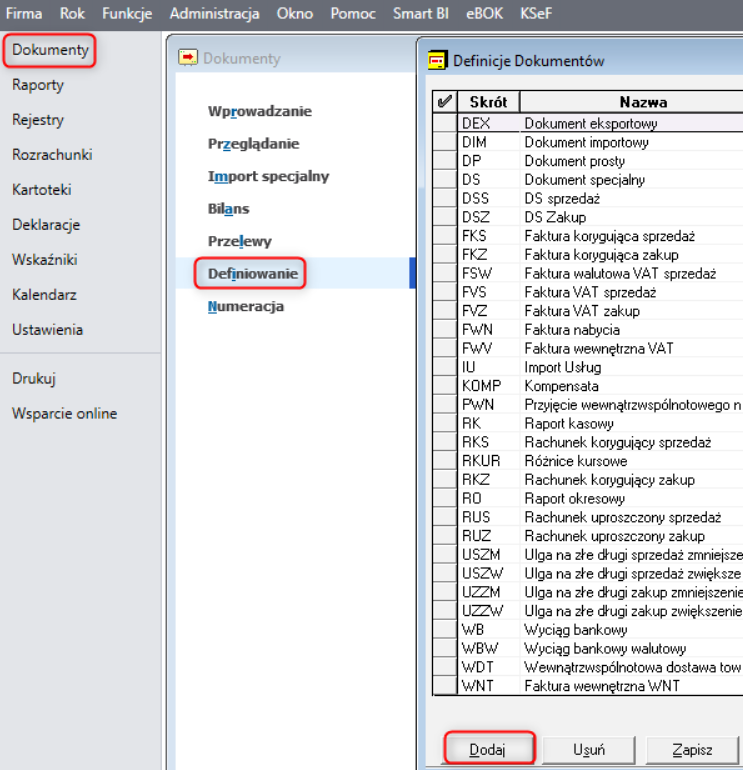Open Wsparcie online in the sidebar
743x770 pixels.
click(64, 413)
